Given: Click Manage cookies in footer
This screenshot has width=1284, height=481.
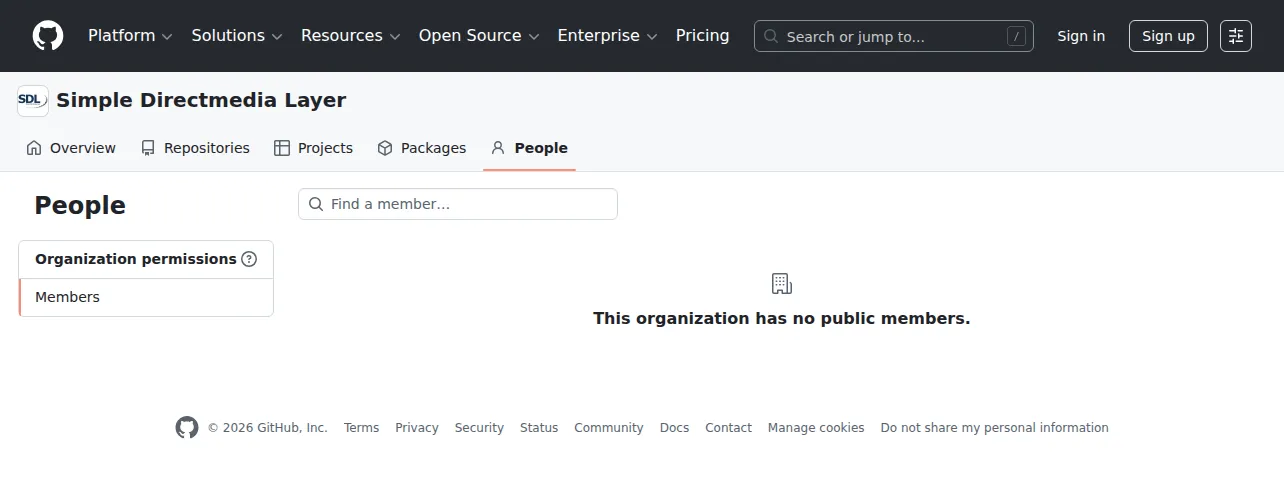Looking at the screenshot, I should coord(816,428).
